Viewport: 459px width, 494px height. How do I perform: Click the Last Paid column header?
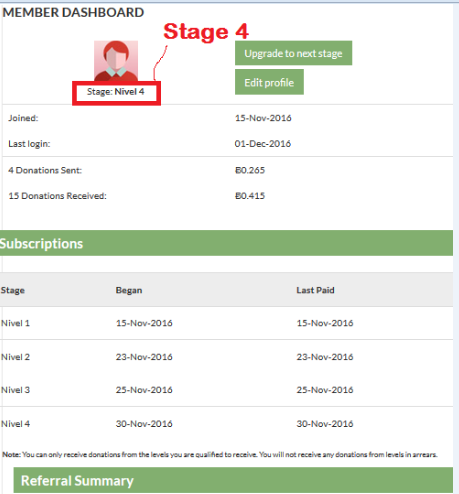(x=315, y=290)
